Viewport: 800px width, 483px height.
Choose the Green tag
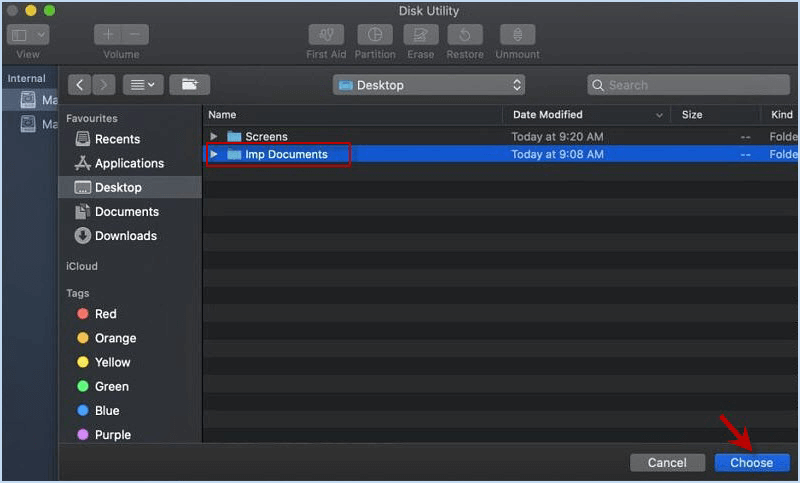[x=103, y=387]
